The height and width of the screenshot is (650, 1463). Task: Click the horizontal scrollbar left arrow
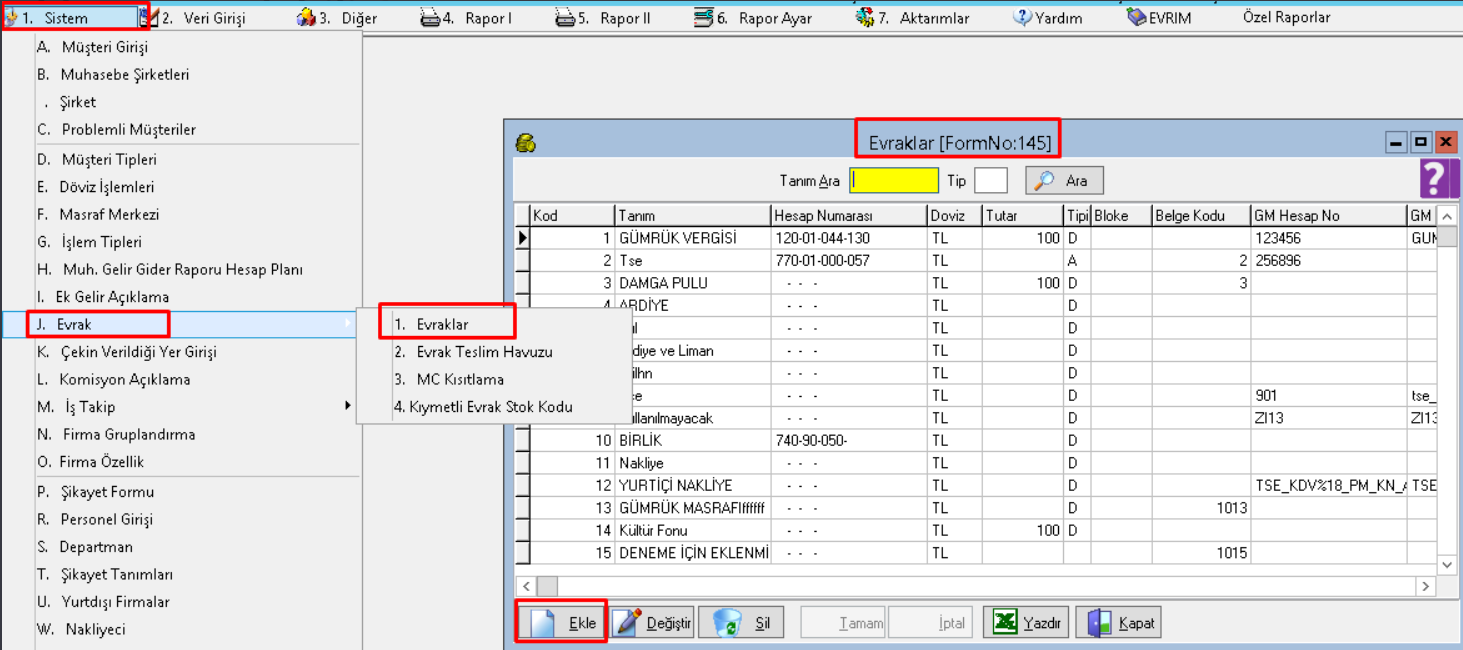pos(526,587)
